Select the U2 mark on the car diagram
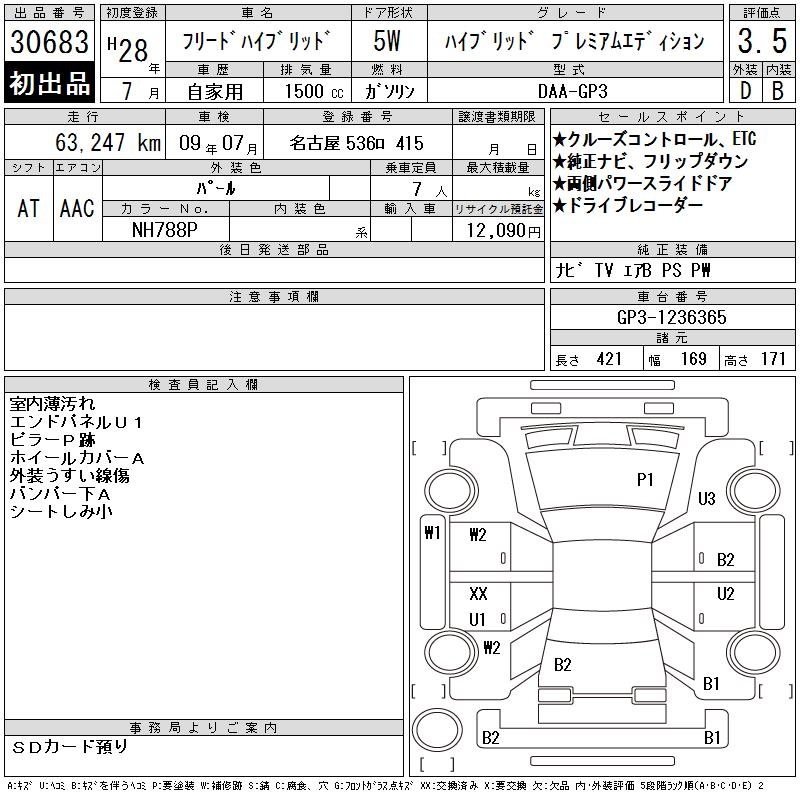 (725, 594)
